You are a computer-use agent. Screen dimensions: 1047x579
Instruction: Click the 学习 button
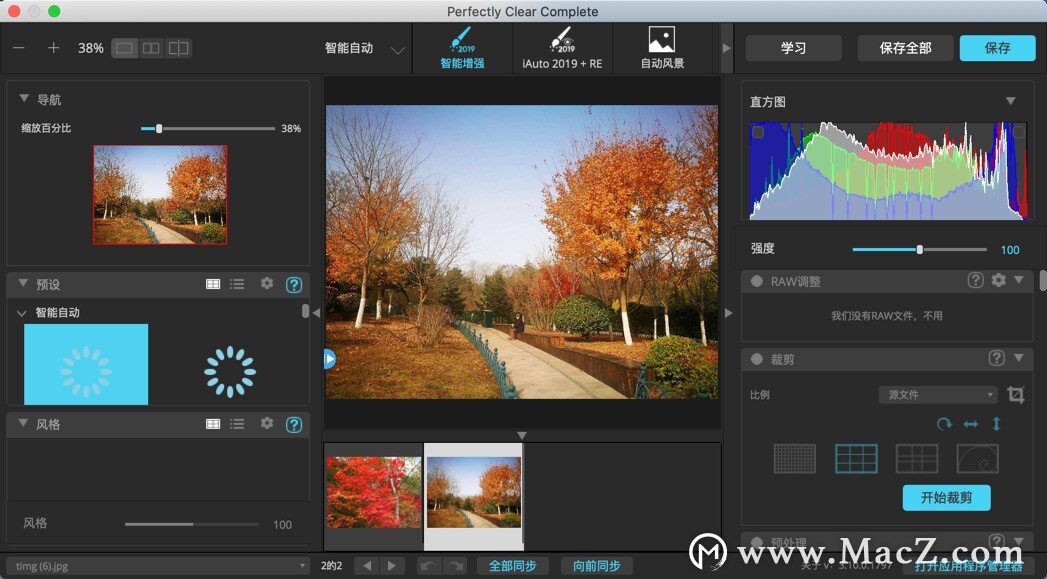pyautogui.click(x=793, y=48)
